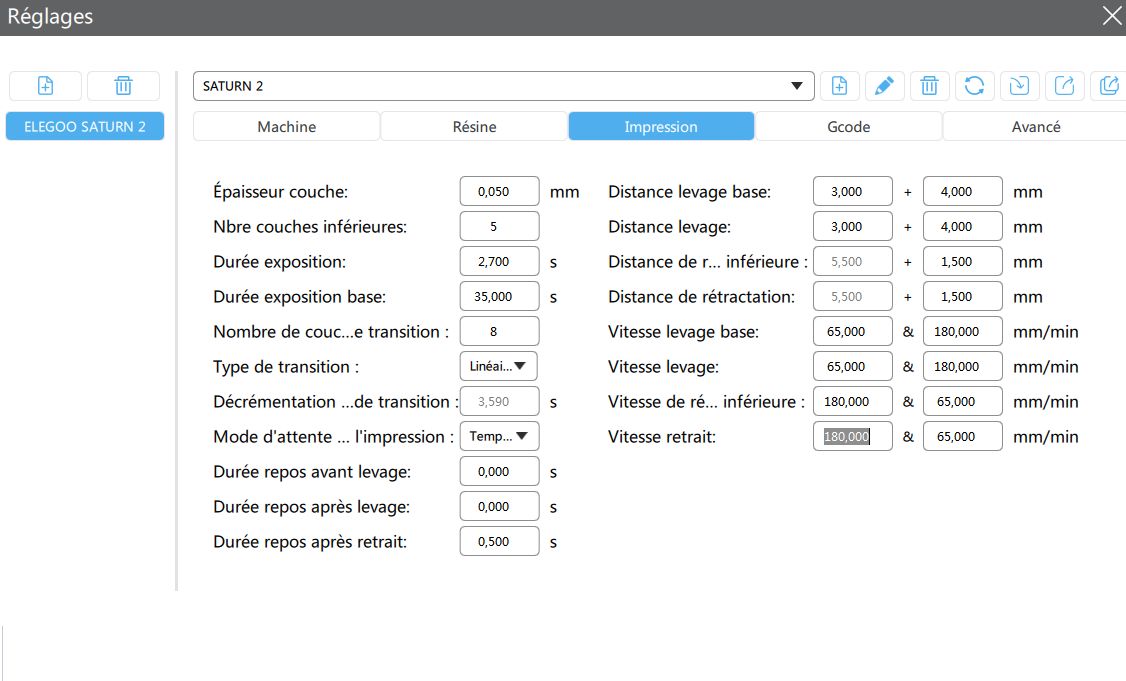Open the Avancé tab

1035,127
